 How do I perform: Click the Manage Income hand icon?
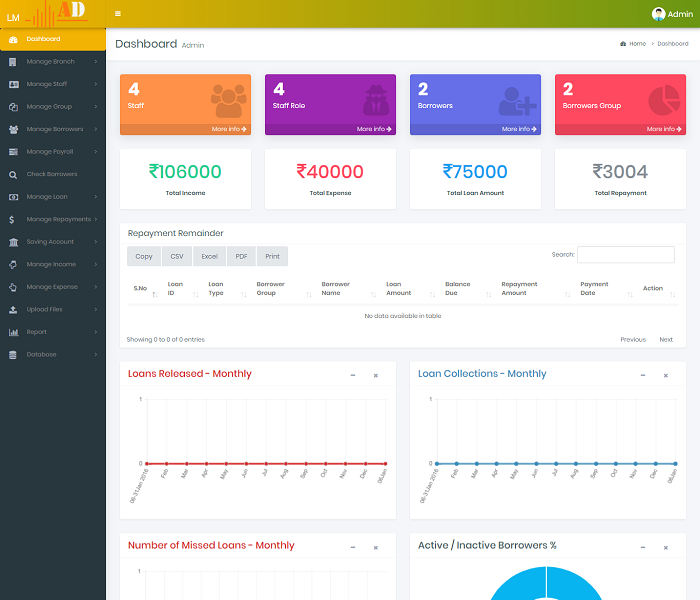click(13, 265)
